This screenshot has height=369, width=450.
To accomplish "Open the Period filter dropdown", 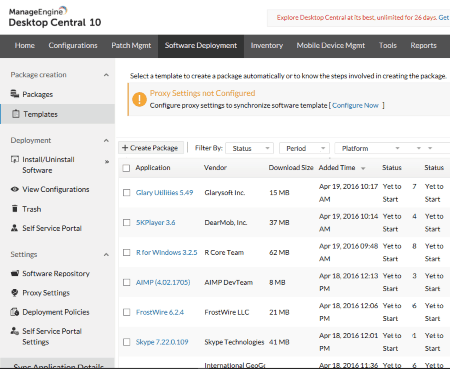I will [x=304, y=148].
